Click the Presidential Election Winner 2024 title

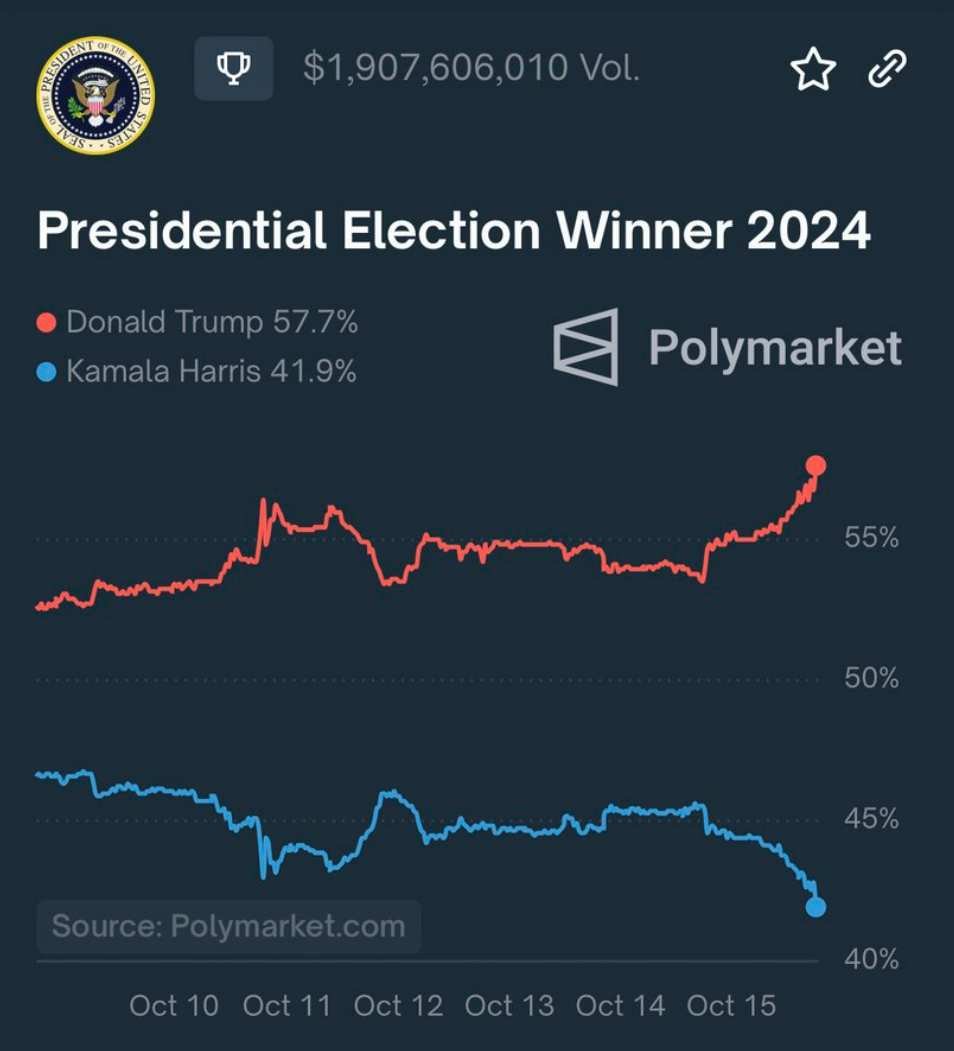[x=454, y=231]
